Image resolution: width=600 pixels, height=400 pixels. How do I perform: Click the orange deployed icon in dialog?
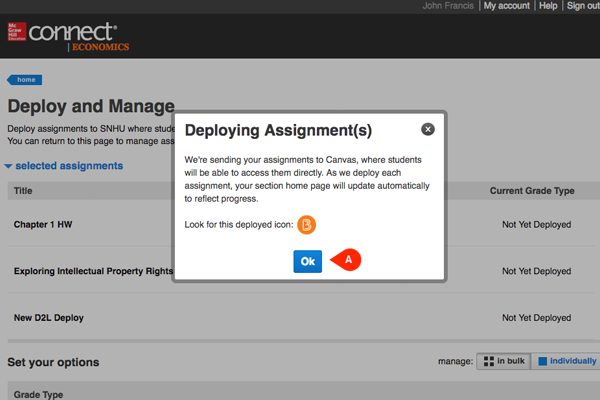tap(308, 224)
